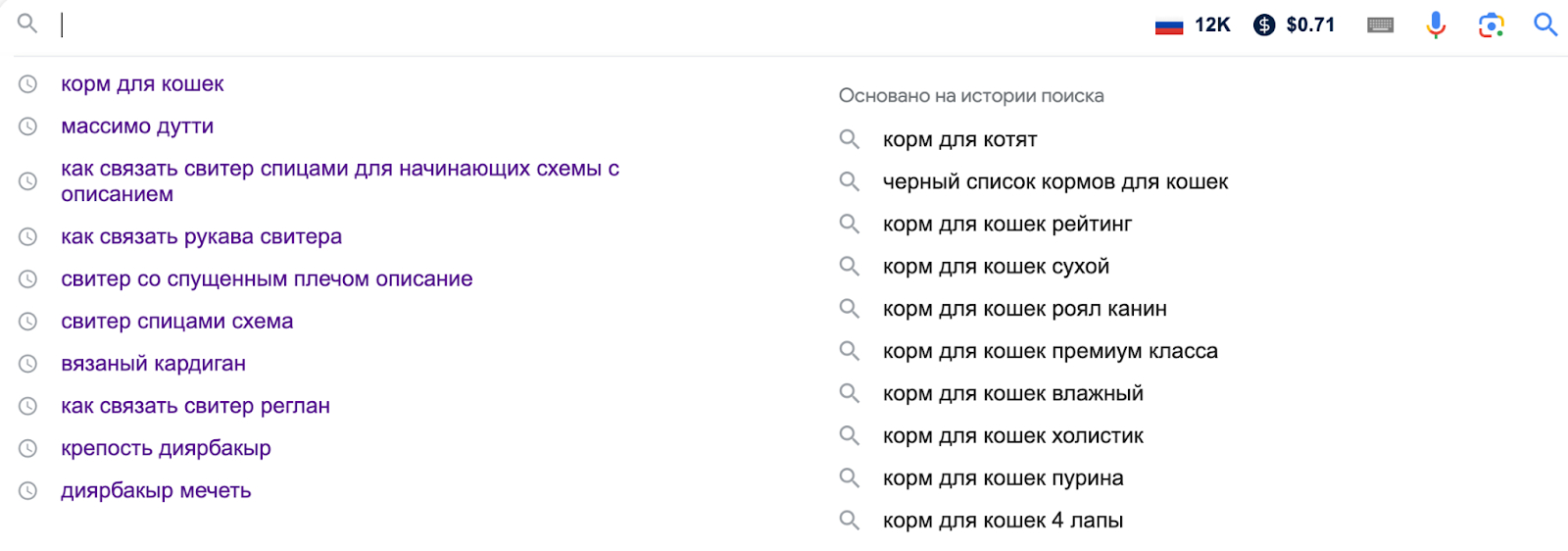
Task: Click the blue search magnifier button
Action: [1545, 25]
